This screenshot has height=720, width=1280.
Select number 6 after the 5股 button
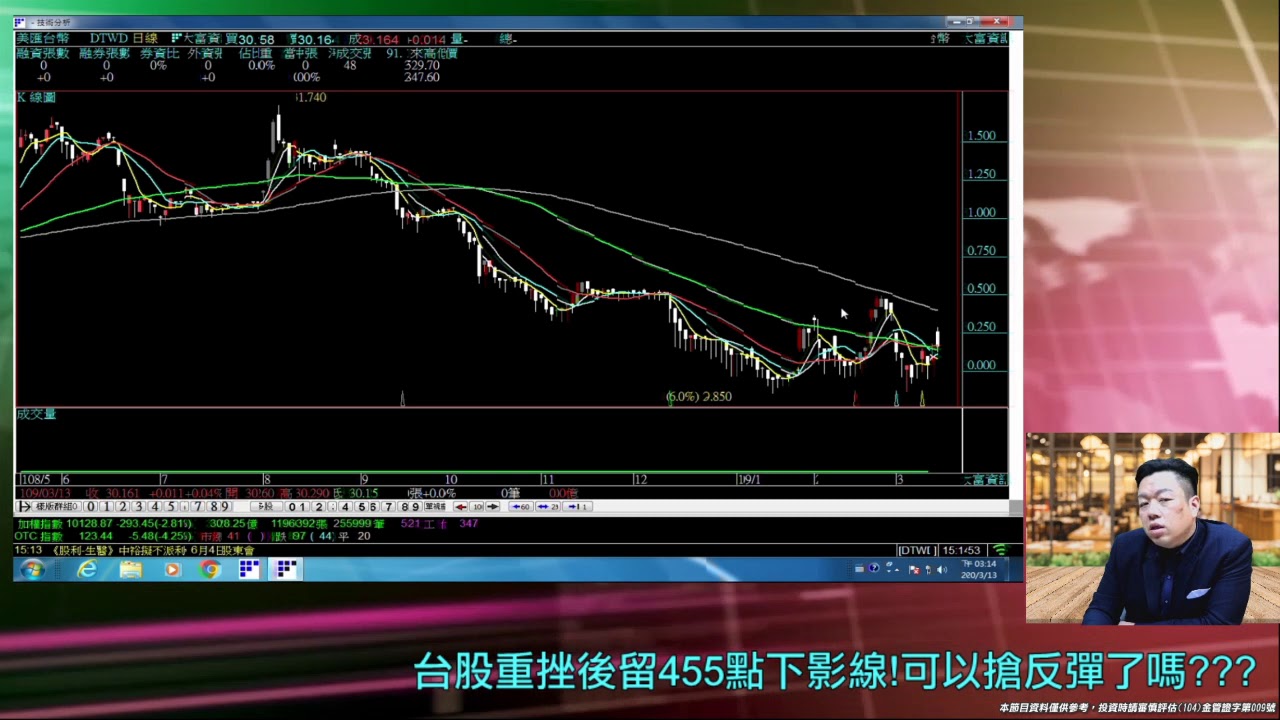(x=374, y=507)
